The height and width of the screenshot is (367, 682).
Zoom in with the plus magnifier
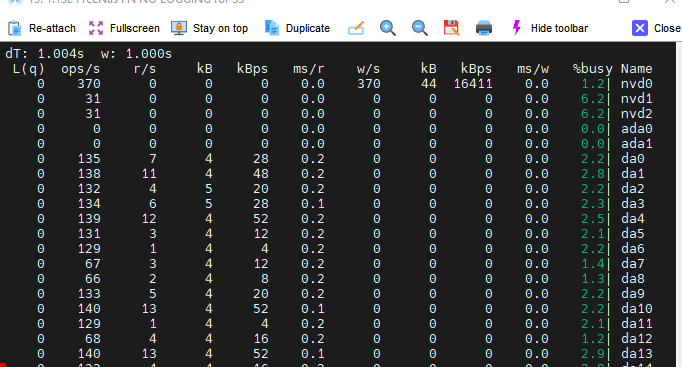388,28
